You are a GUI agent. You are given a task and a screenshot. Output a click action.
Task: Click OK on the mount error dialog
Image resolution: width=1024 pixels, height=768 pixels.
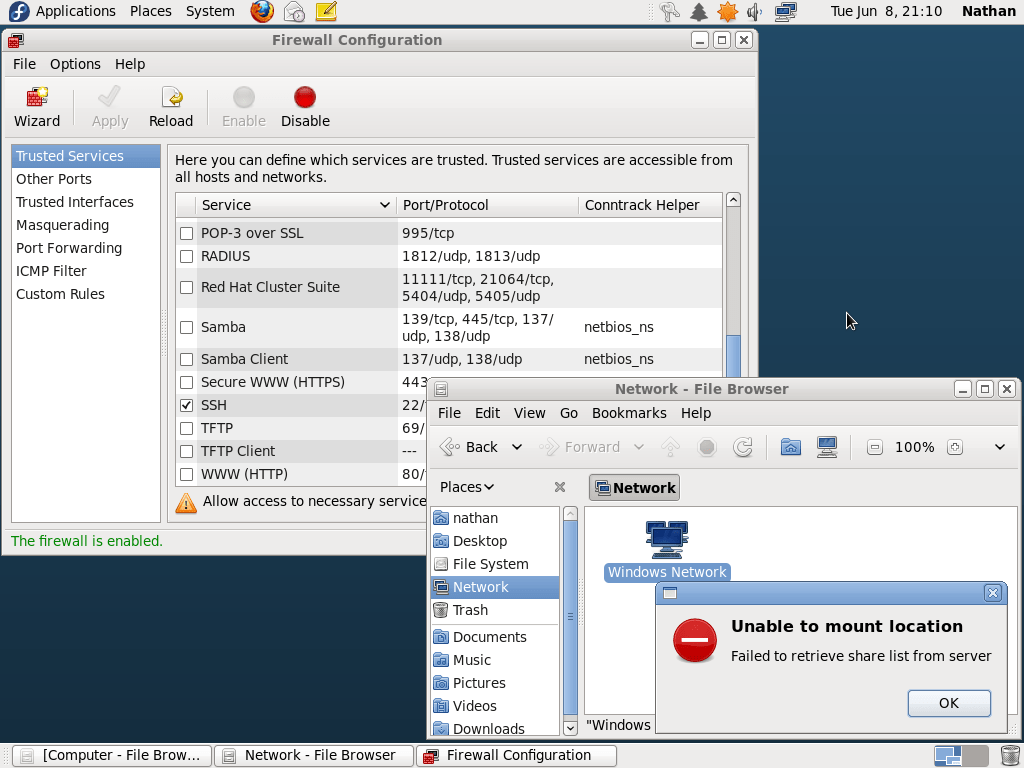tap(948, 703)
